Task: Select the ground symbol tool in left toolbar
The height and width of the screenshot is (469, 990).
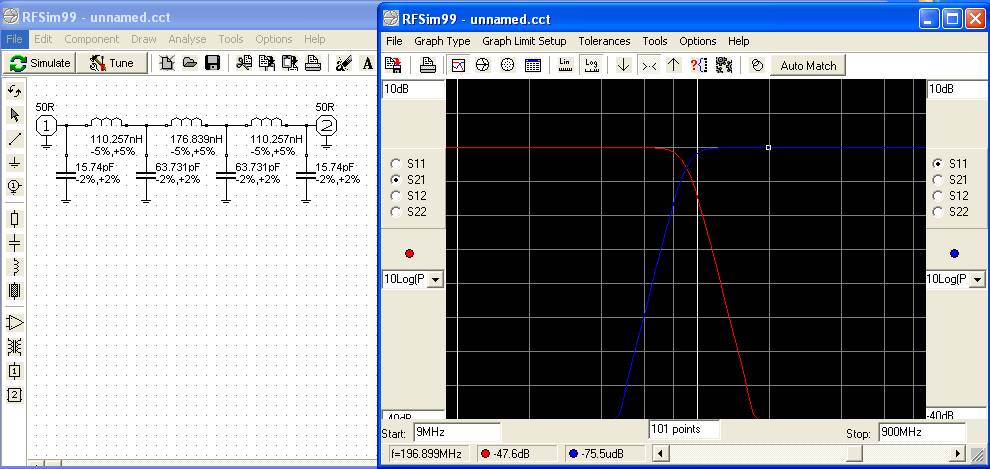Action: click(x=14, y=162)
